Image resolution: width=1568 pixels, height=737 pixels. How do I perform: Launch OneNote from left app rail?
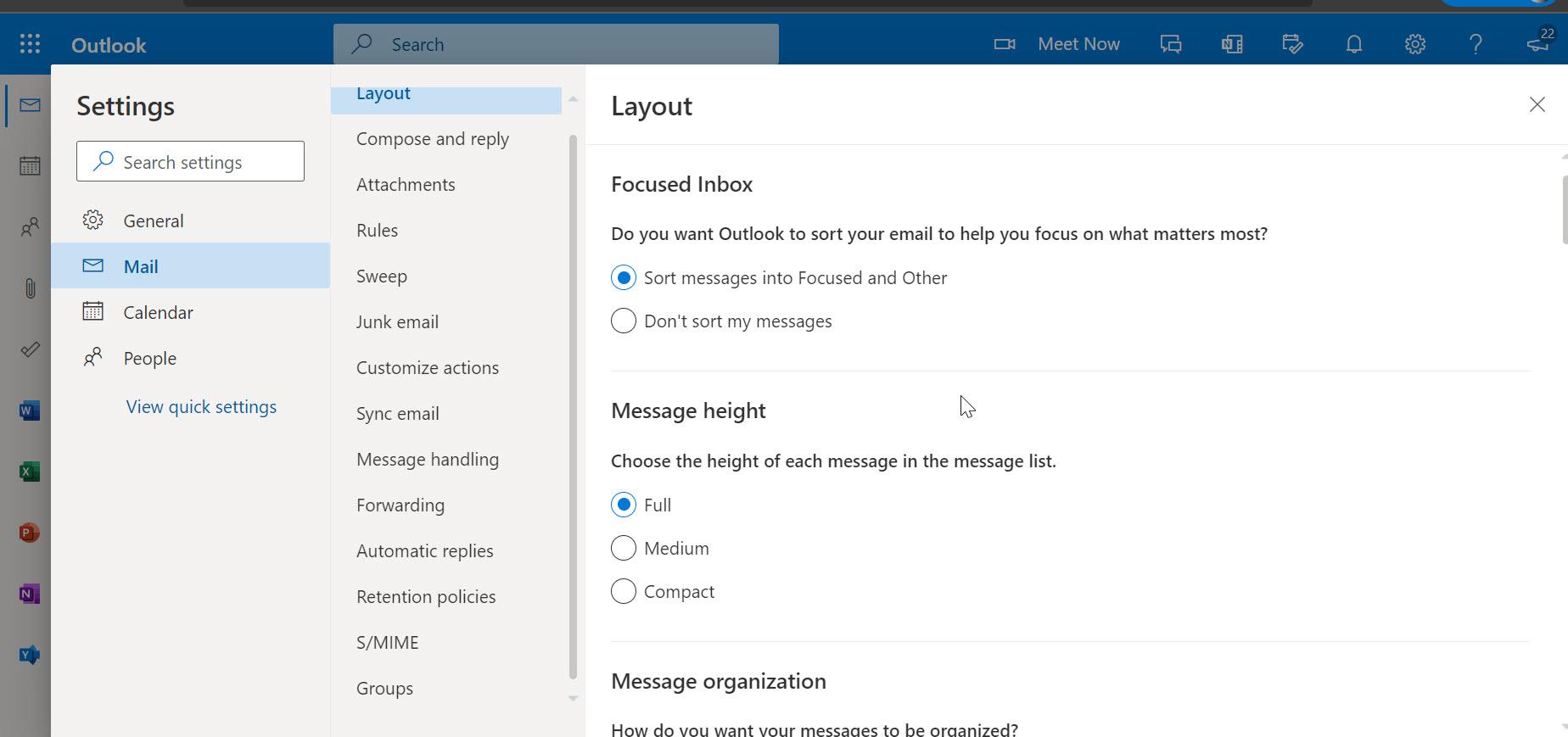click(x=30, y=594)
